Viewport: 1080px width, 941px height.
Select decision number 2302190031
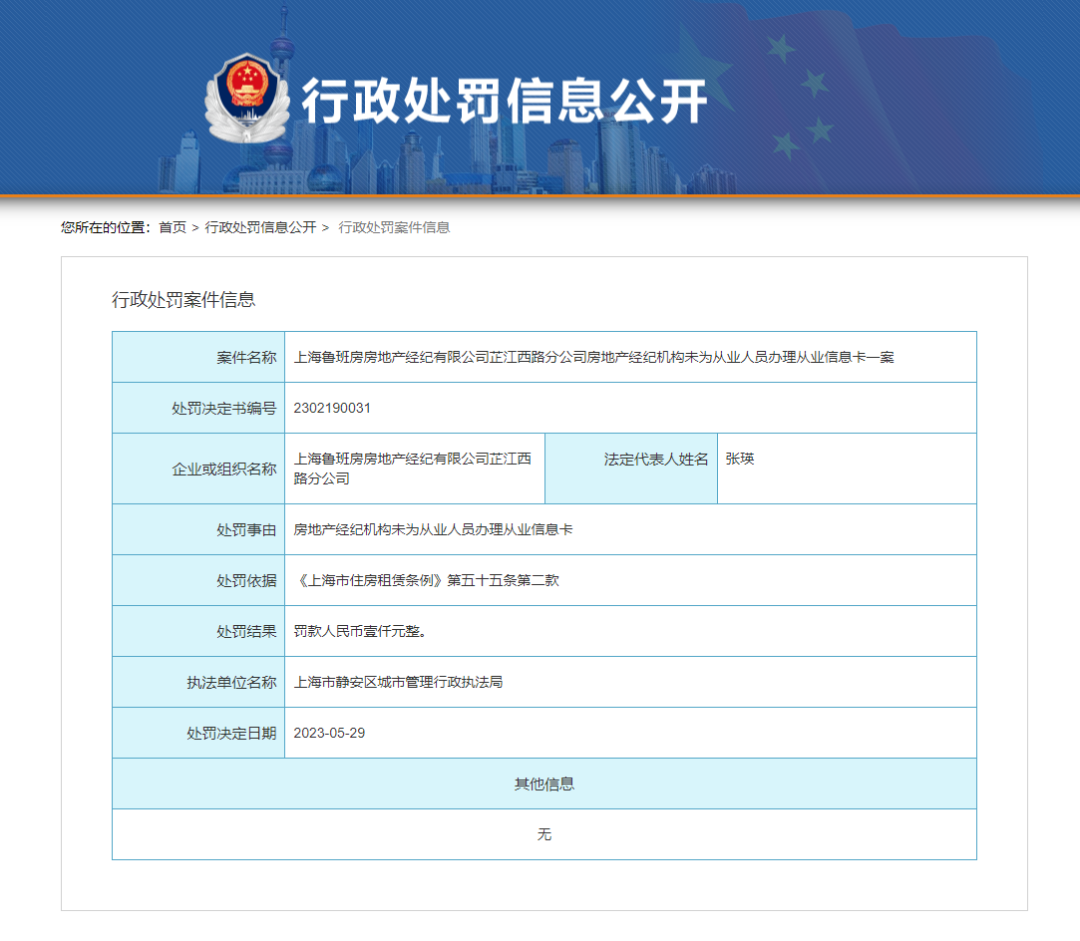pos(332,408)
